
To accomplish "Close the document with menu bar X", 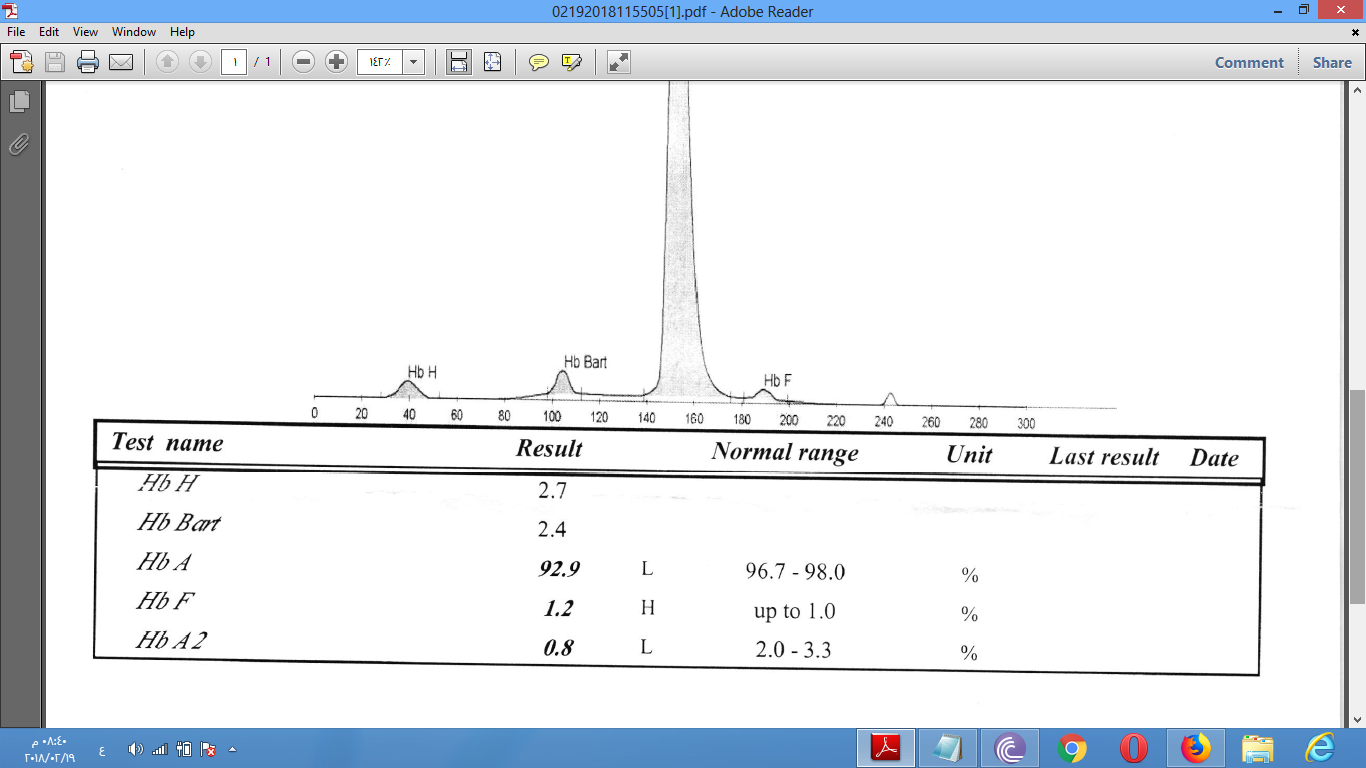I will tap(1356, 32).
